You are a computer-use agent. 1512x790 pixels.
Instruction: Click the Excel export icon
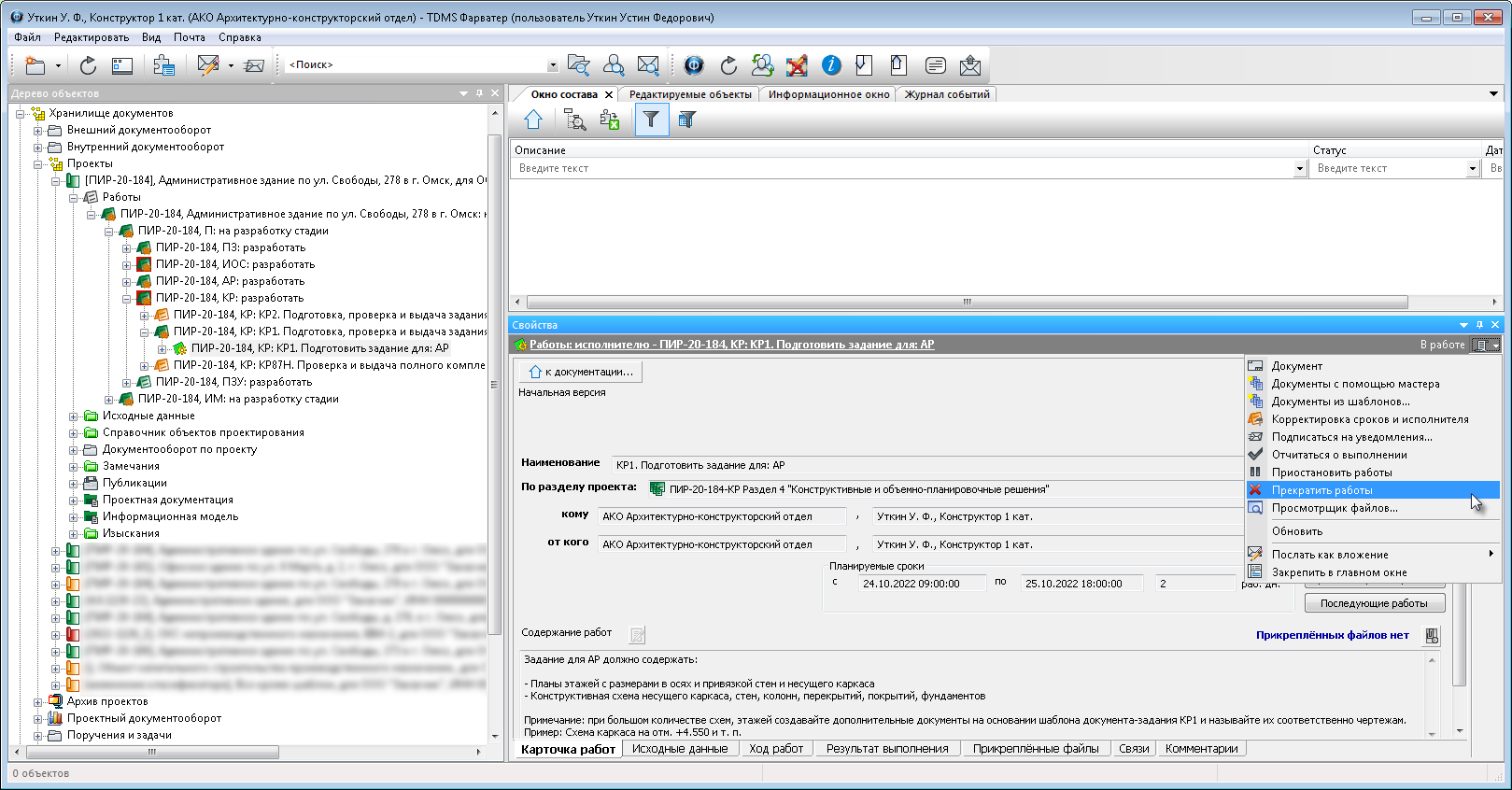click(x=610, y=120)
